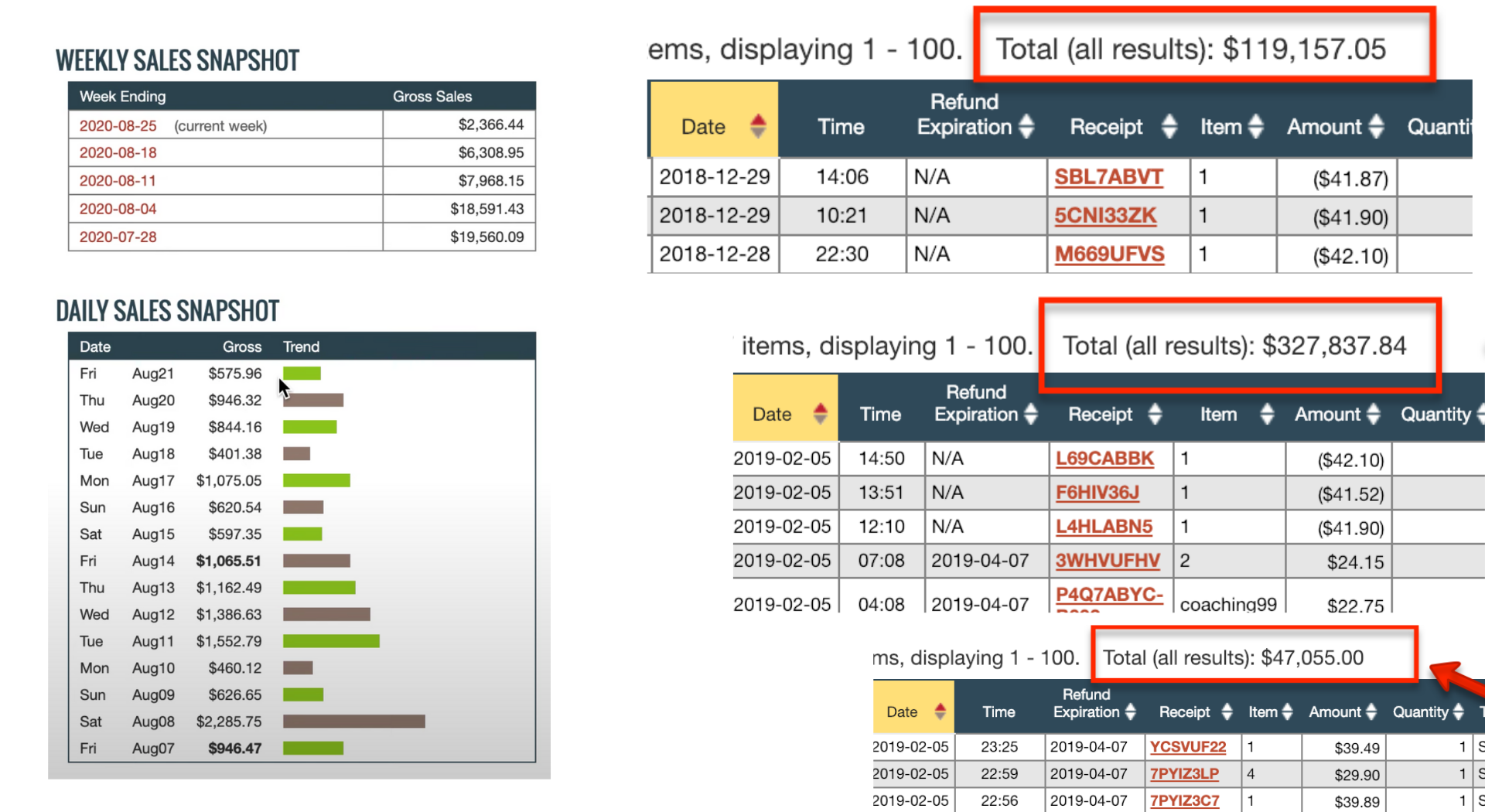Screen dimensions: 1485x812
Task: Click the Week Ending column header
Action: click(x=122, y=97)
